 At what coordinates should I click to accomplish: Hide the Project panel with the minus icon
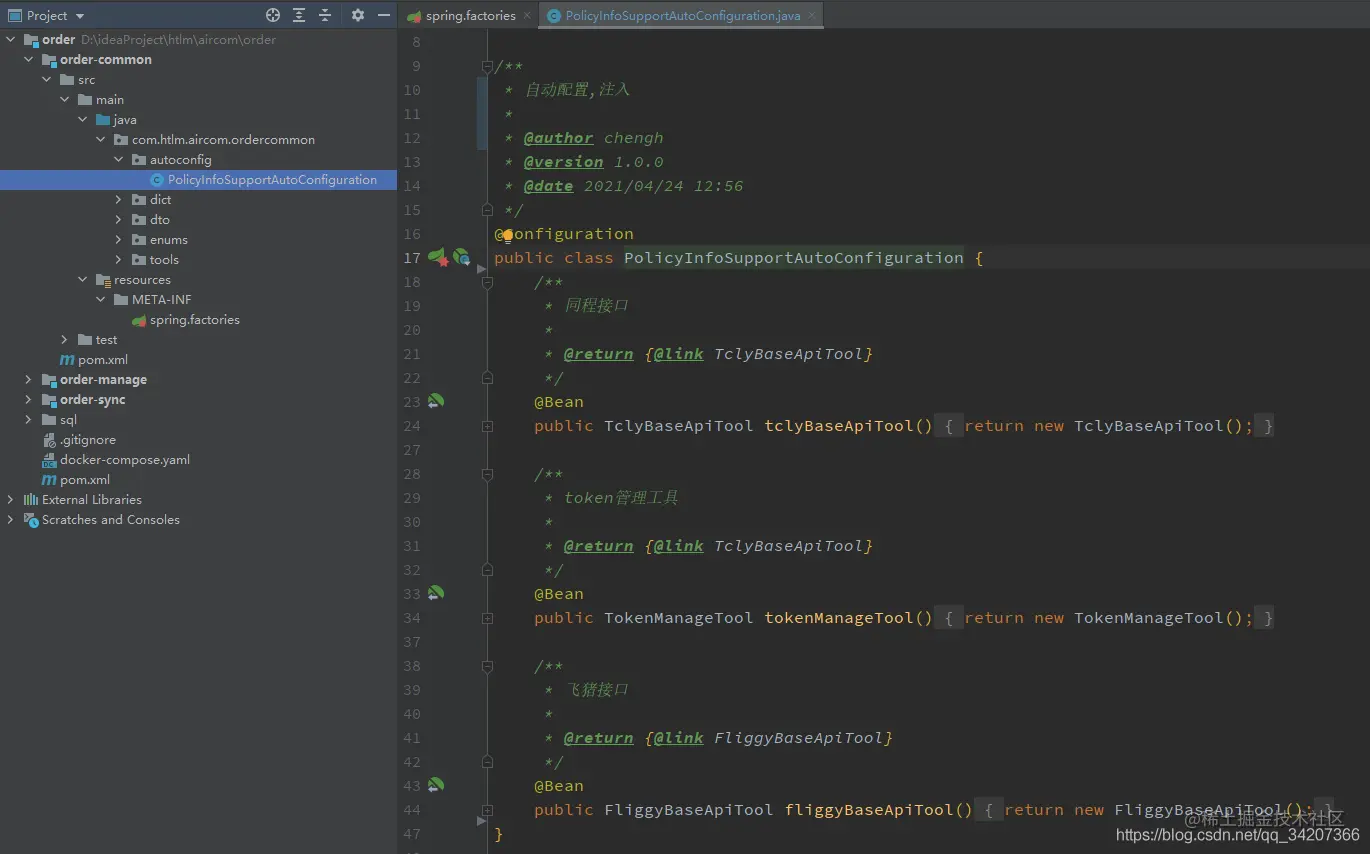(x=384, y=15)
